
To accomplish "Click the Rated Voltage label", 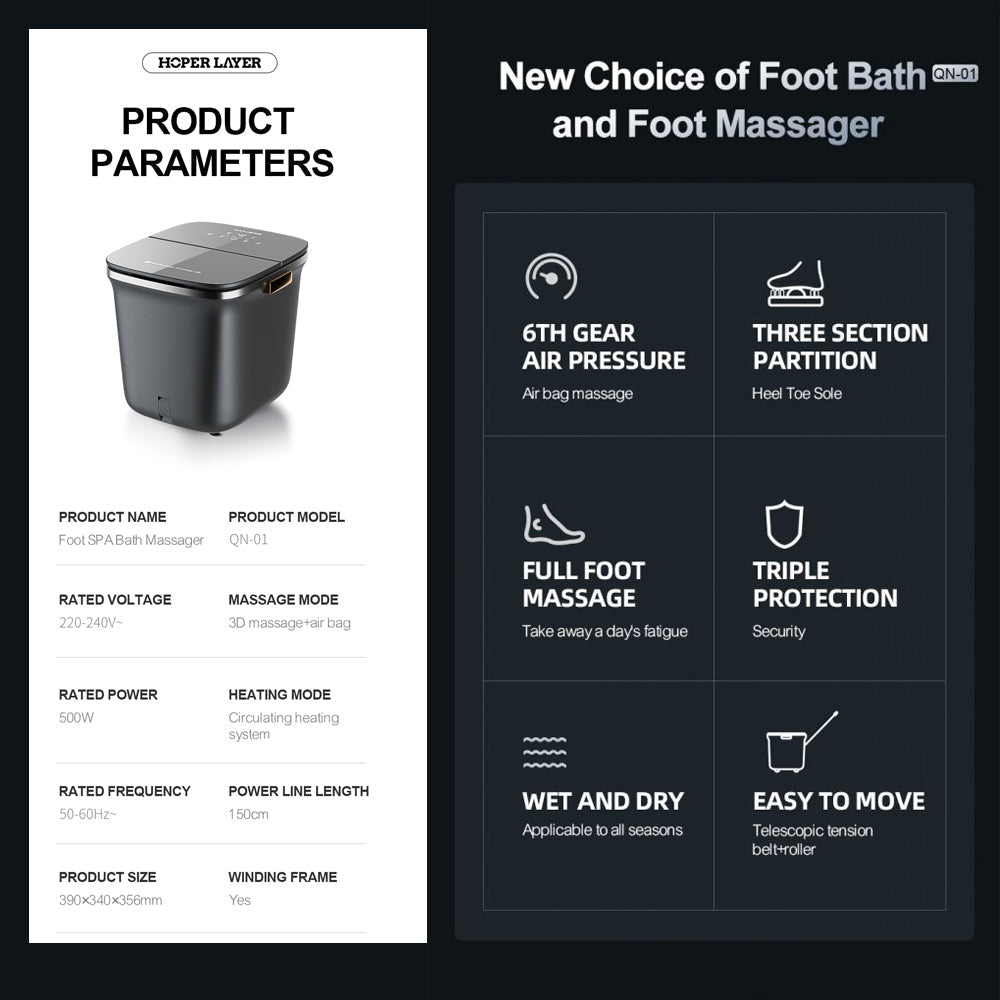I will coord(115,600).
